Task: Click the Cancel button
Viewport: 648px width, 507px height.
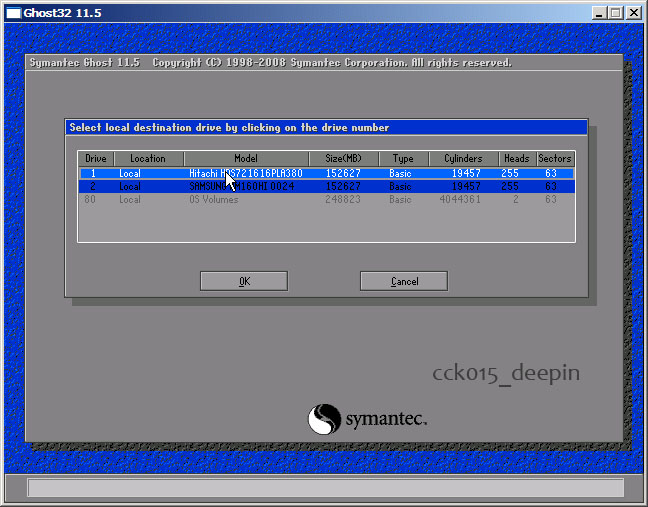Action: click(x=404, y=281)
